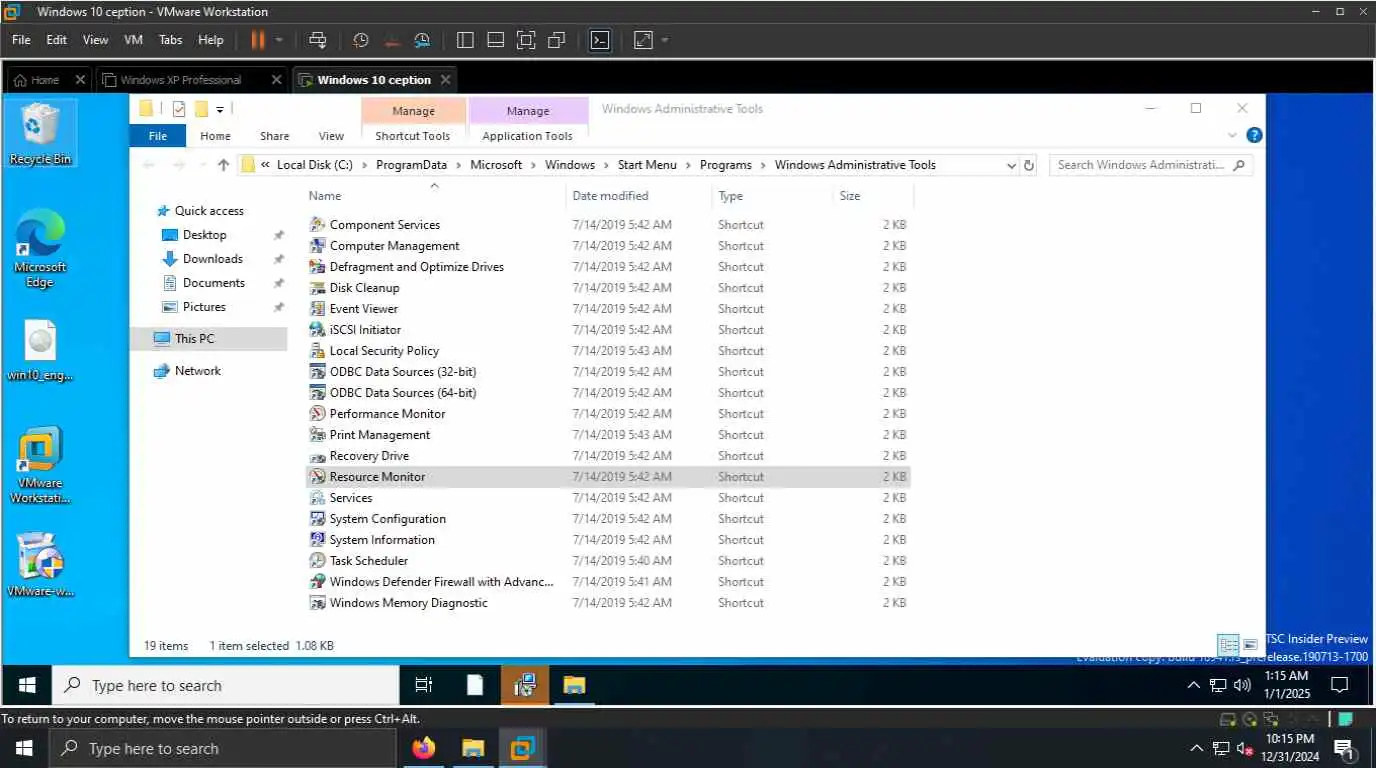Open the VMware Tabs menu
Viewport: 1376px width, 768px height.
pos(171,40)
